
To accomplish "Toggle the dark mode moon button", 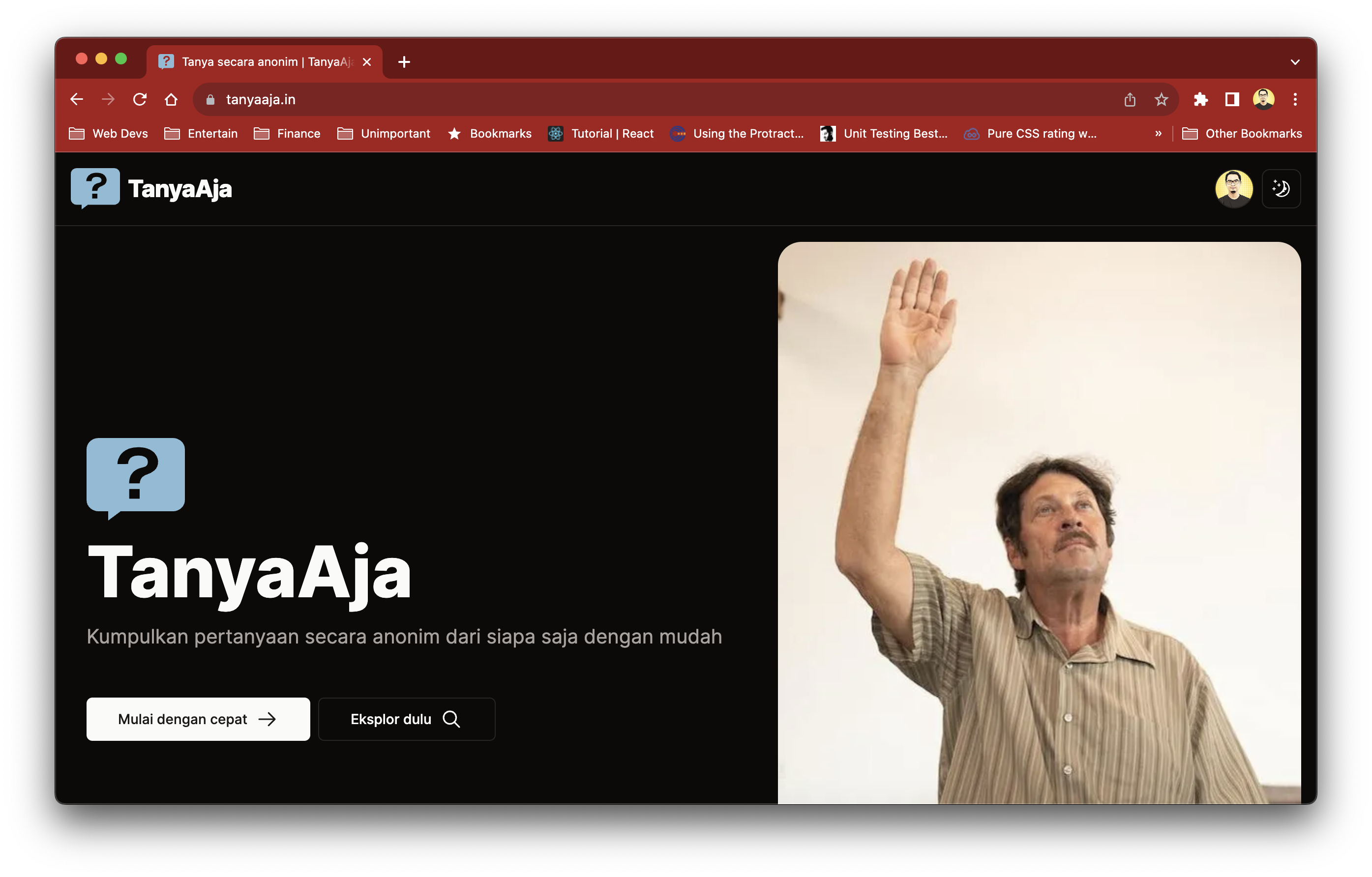I will pos(1281,188).
